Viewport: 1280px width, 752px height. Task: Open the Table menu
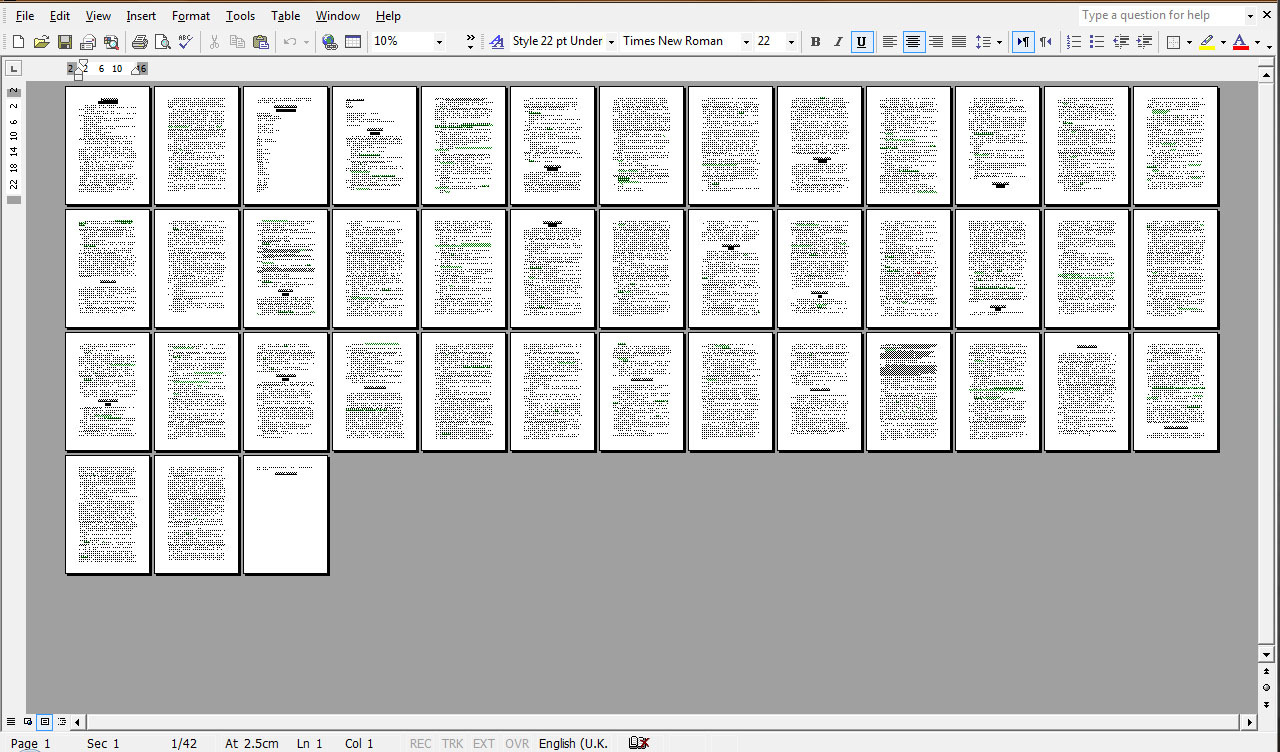click(285, 16)
